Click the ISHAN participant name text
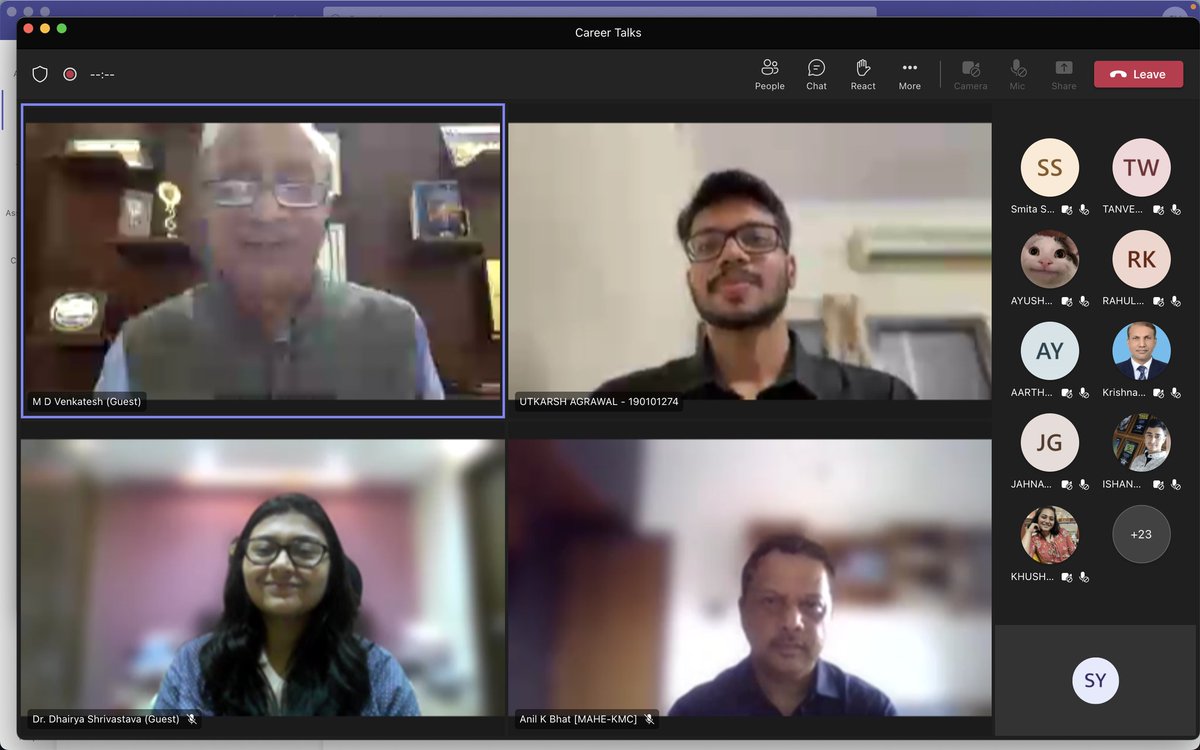The width and height of the screenshot is (1200, 750). click(1124, 485)
